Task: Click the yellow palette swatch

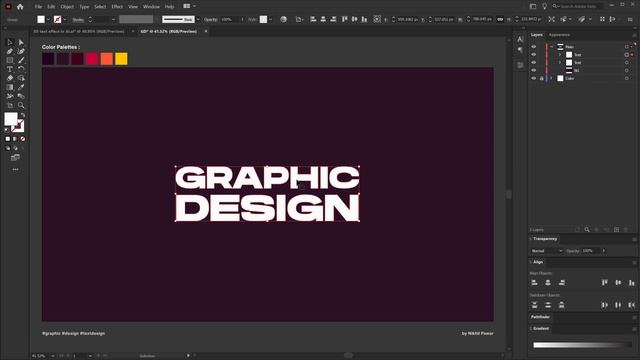Action: click(121, 59)
